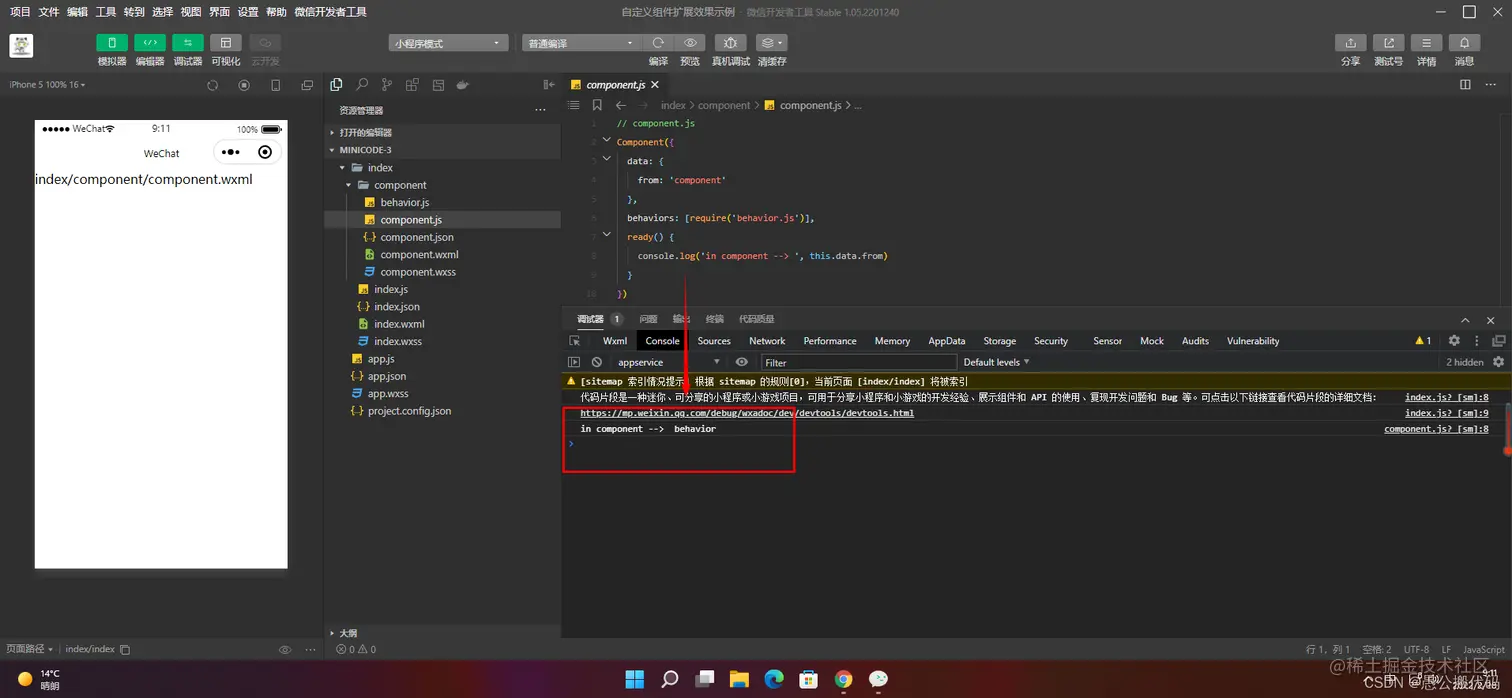This screenshot has width=1512, height=698.
Task: Collapse the explorer sidebar icon
Action: point(549,85)
